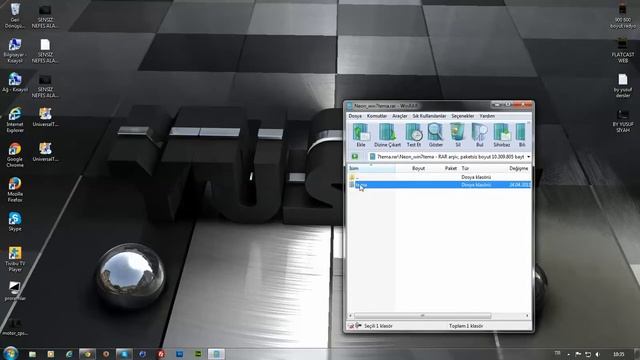
Task: Click the WinRAR taskbar button
Action: coord(216,354)
